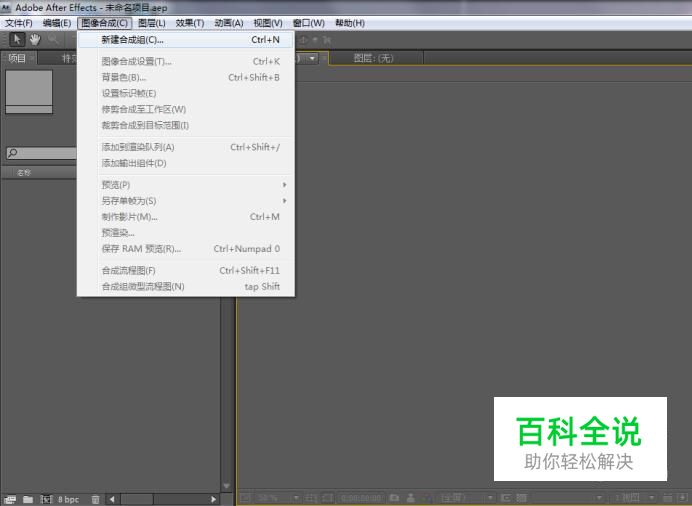The image size is (692, 506).
Task: Click 修剪合成至工作区(W) menu entry
Action: tap(186, 109)
